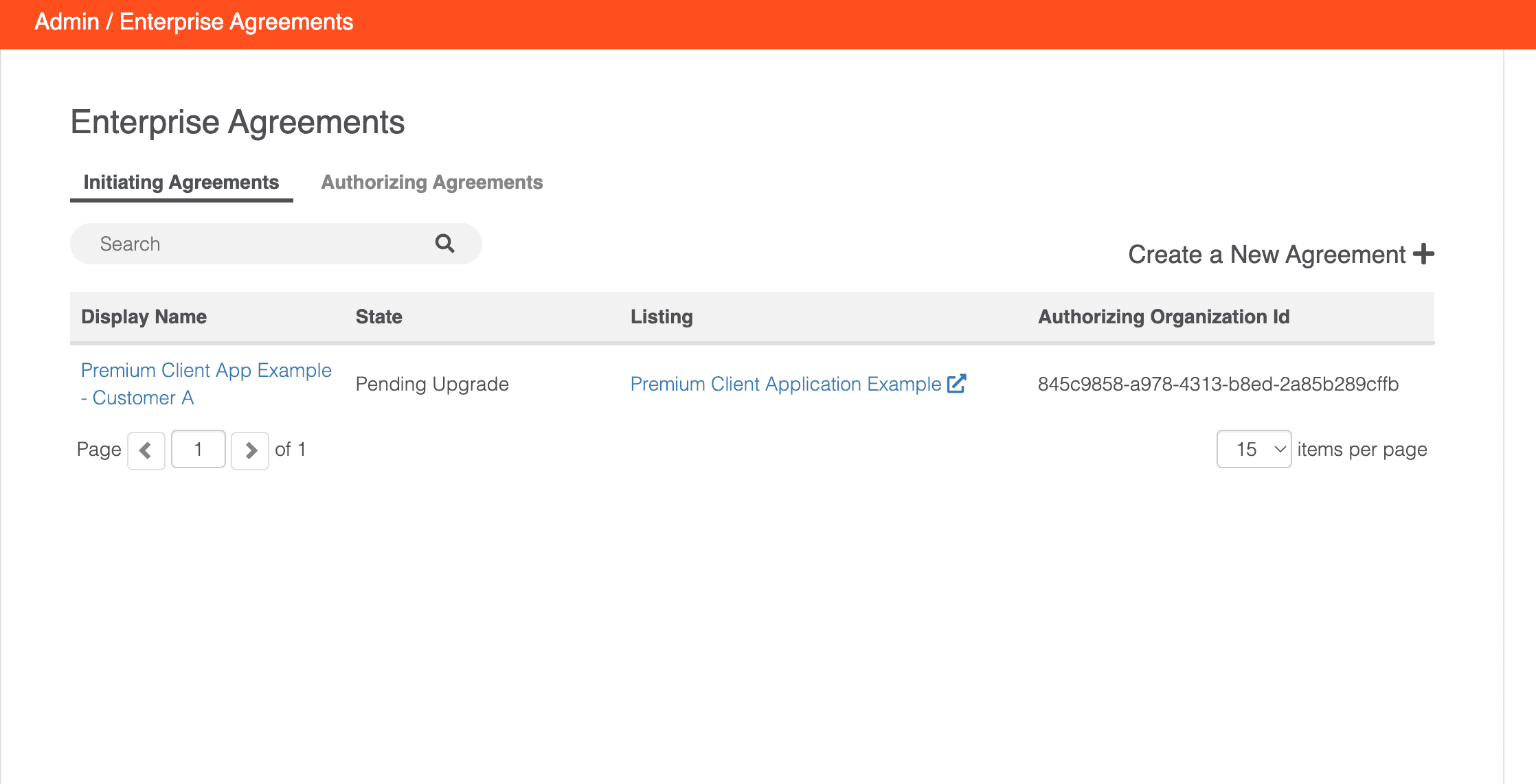1536x784 pixels.
Task: Go to next page with right chevron
Action: 250,450
